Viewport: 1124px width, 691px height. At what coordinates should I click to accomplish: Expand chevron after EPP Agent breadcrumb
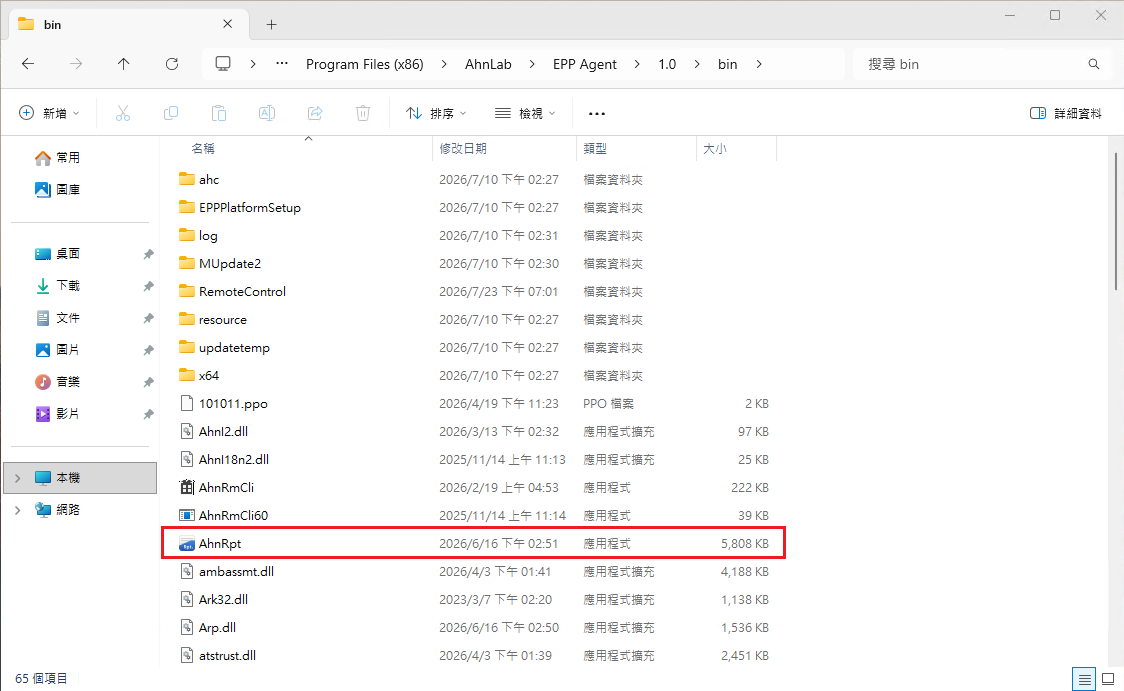[637, 64]
